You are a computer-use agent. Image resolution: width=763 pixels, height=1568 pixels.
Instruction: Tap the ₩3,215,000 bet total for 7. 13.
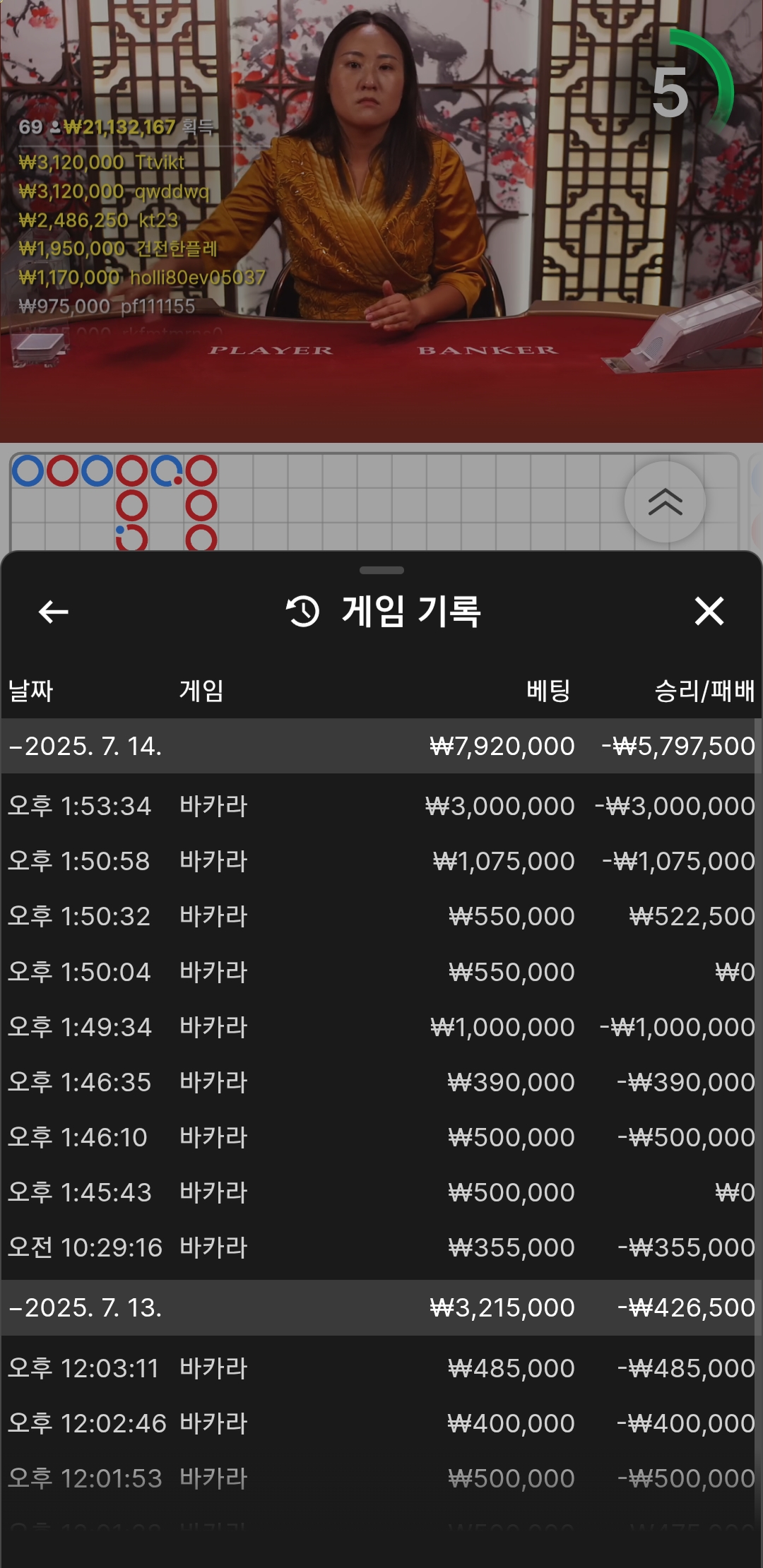502,1307
